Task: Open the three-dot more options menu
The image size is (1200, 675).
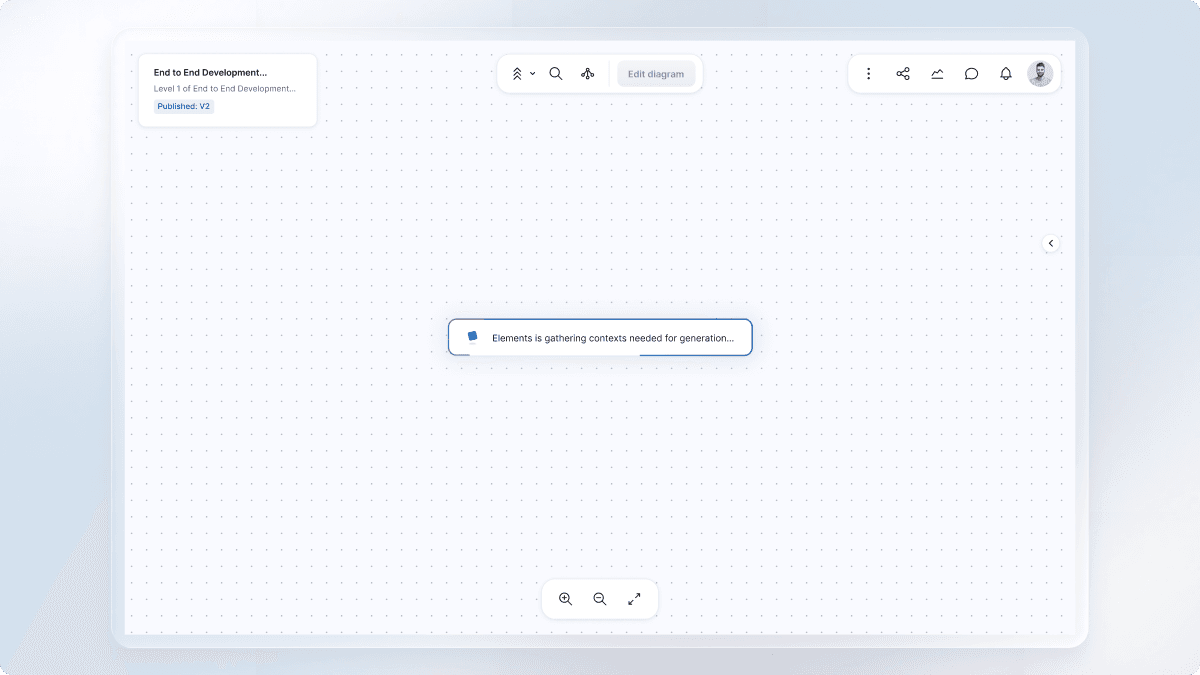Action: [868, 74]
